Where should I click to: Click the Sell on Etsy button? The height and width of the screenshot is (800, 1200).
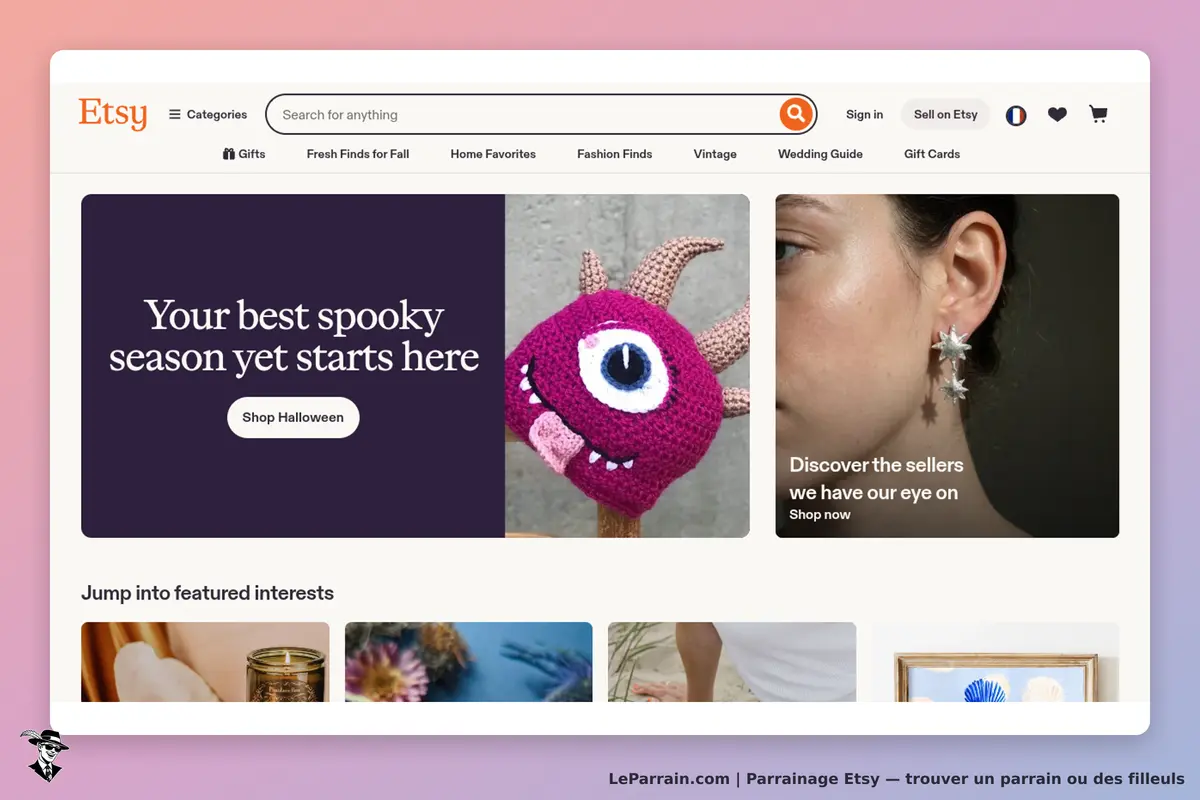946,115
